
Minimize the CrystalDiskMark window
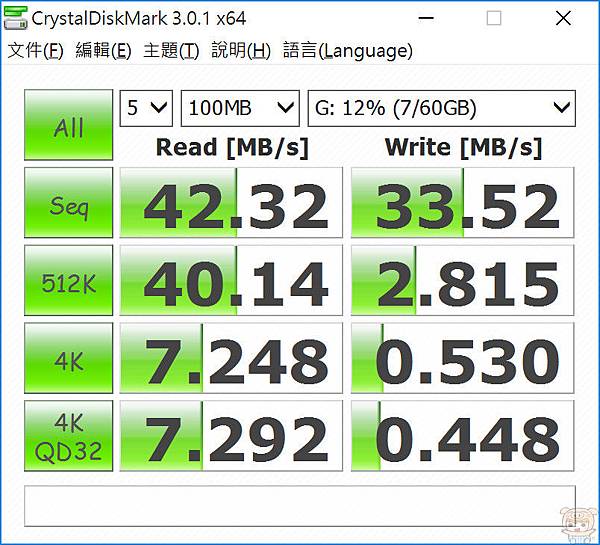(x=426, y=18)
